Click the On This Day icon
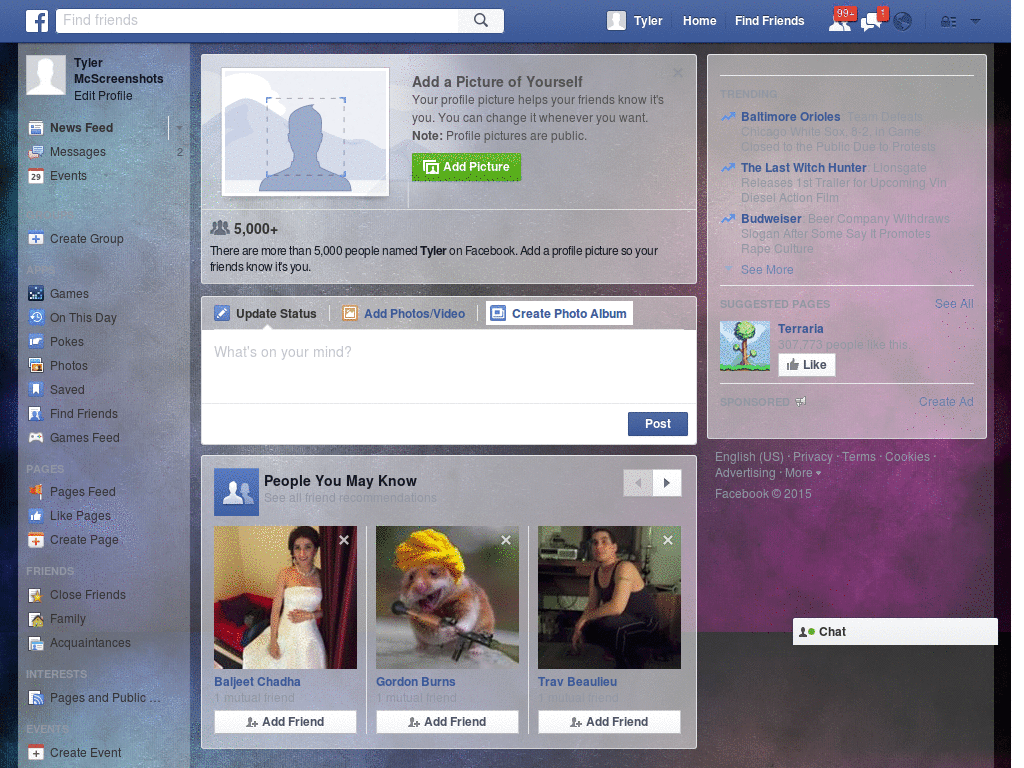Image resolution: width=1024 pixels, height=768 pixels. tap(36, 318)
